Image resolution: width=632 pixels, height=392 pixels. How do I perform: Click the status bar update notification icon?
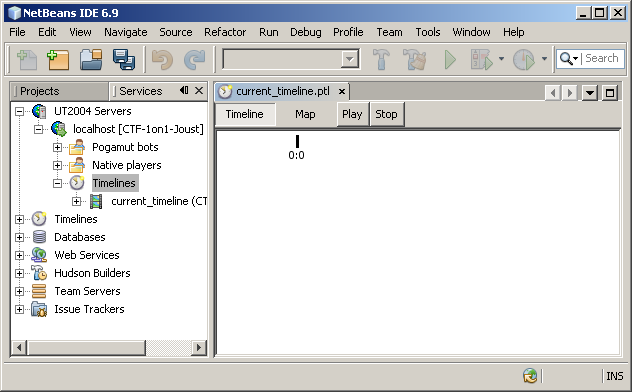(x=530, y=375)
